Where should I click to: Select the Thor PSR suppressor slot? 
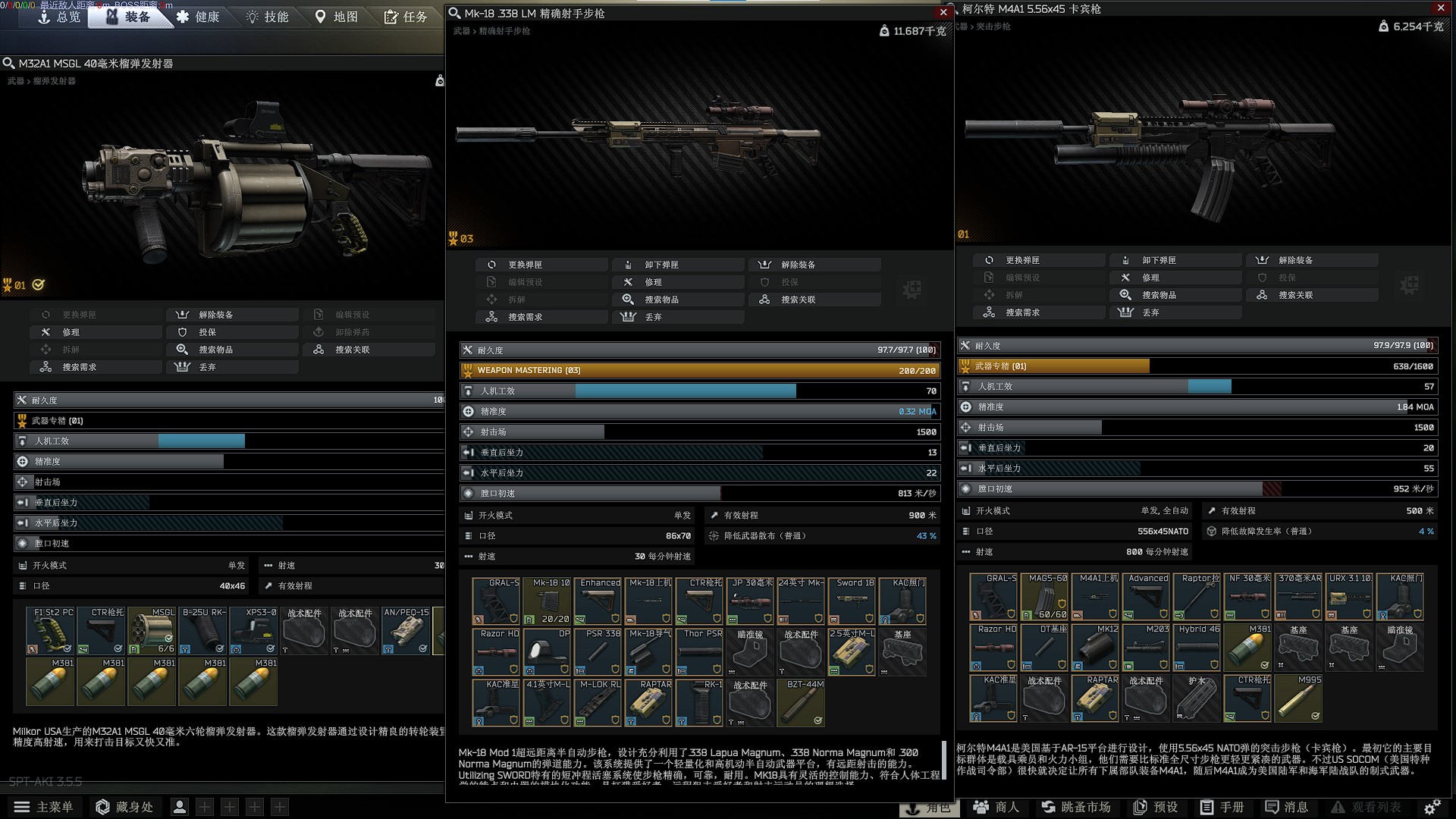[x=699, y=651]
